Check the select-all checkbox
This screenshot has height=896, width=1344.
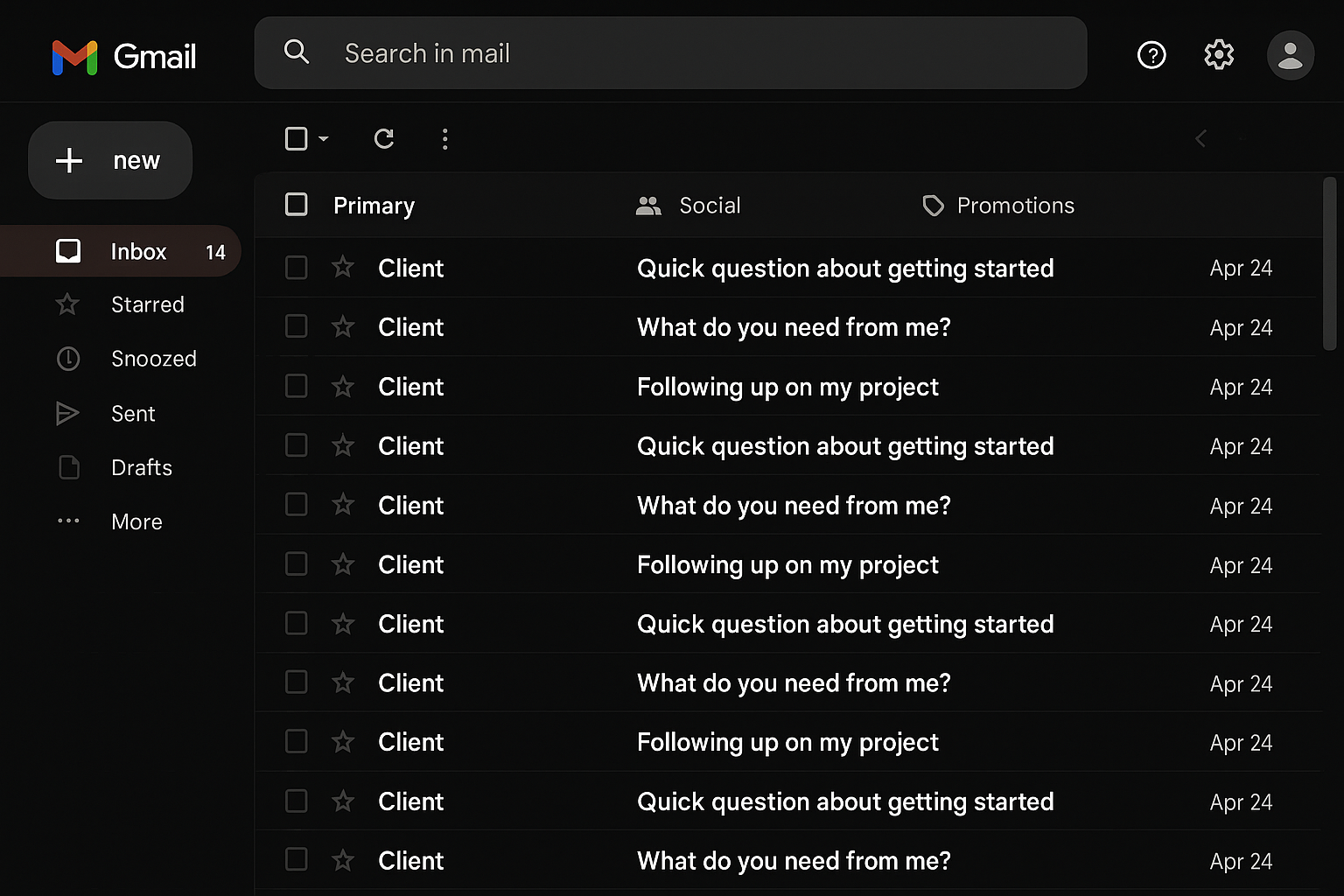297,204
